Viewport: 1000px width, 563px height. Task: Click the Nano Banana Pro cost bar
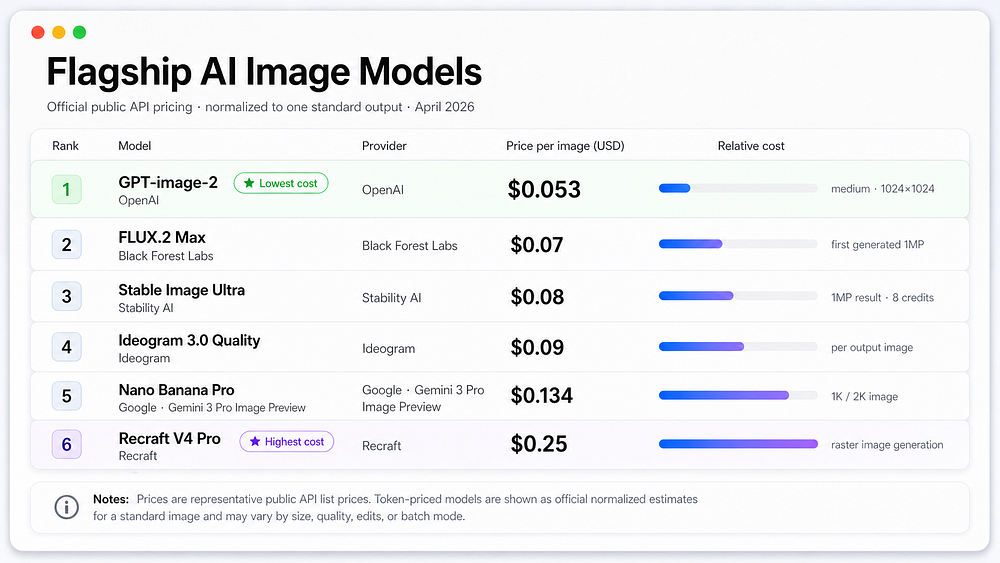(x=738, y=395)
